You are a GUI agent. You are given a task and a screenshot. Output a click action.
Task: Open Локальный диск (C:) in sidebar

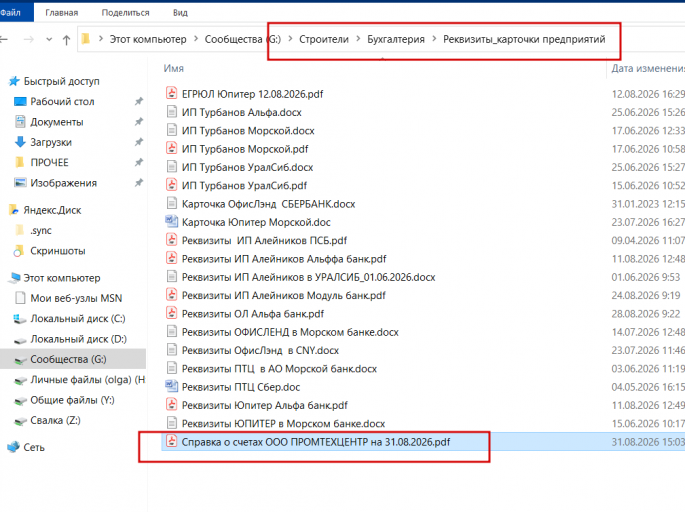click(78, 319)
